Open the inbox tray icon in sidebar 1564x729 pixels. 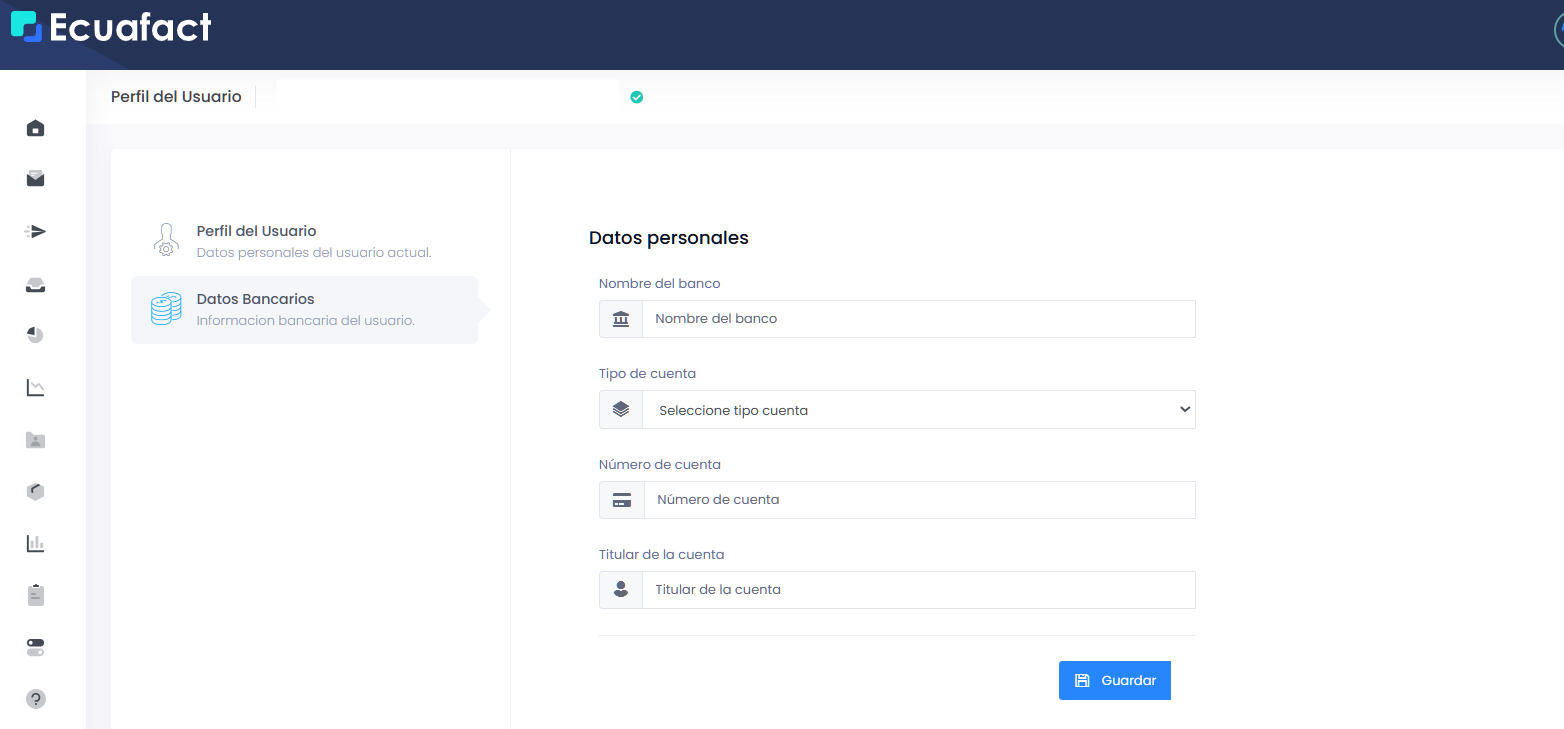pyautogui.click(x=36, y=286)
